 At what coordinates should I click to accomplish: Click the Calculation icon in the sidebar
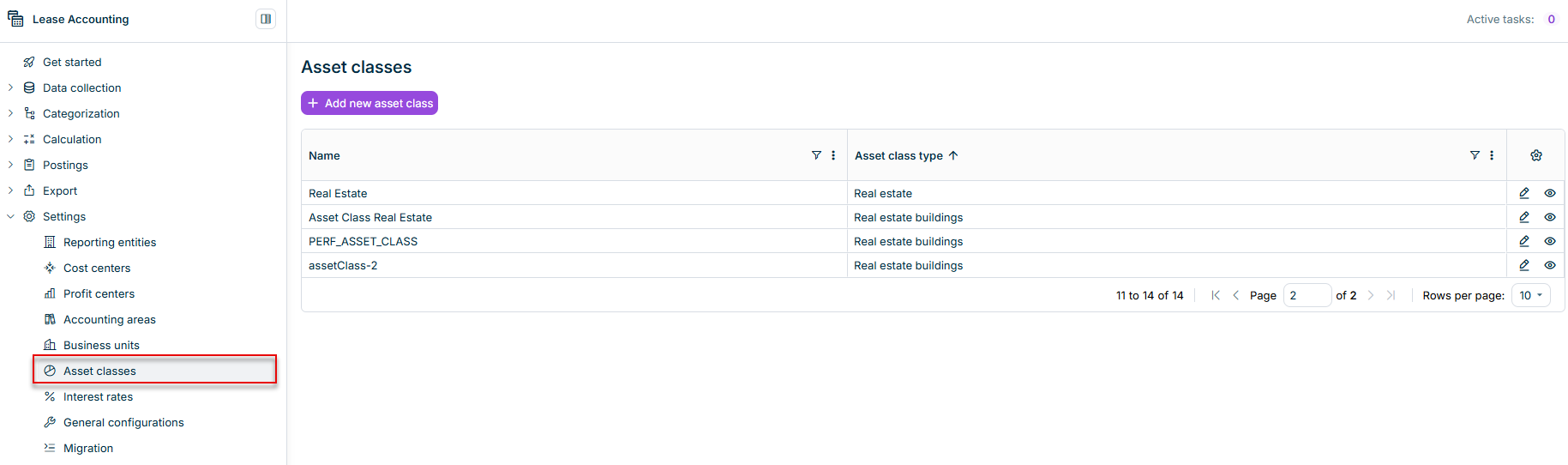click(29, 139)
